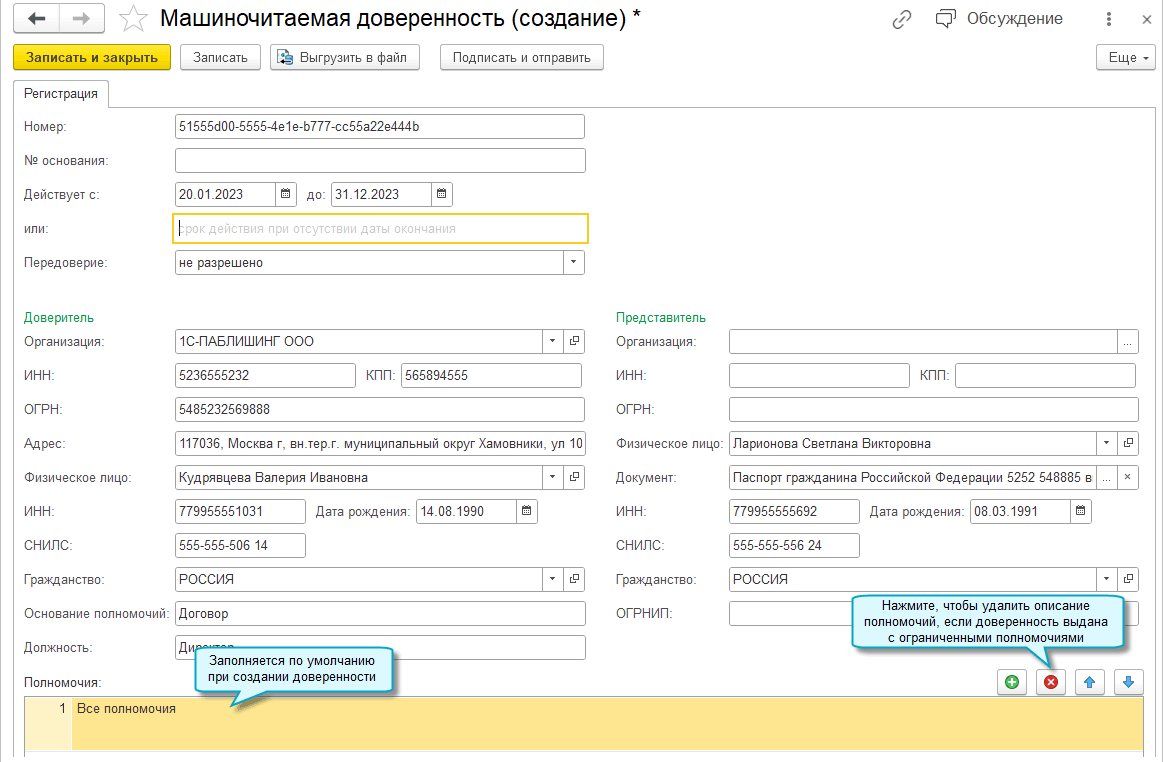Viewport: 1163px width, 762px height.
Task: Add a new полномочие with the green plus
Action: point(1011,682)
